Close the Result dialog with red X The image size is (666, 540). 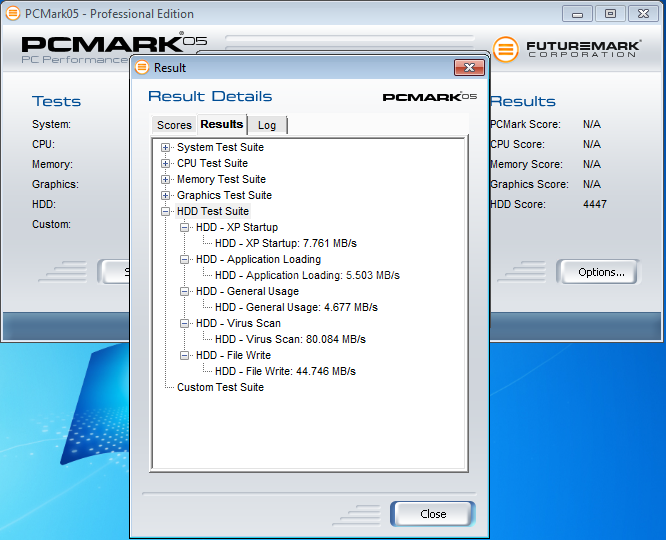[x=469, y=68]
